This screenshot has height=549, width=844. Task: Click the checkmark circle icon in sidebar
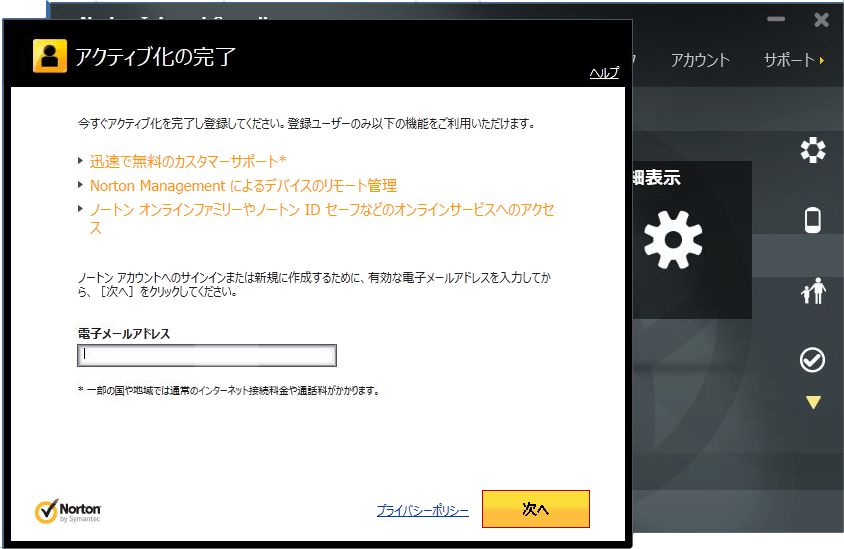point(812,360)
